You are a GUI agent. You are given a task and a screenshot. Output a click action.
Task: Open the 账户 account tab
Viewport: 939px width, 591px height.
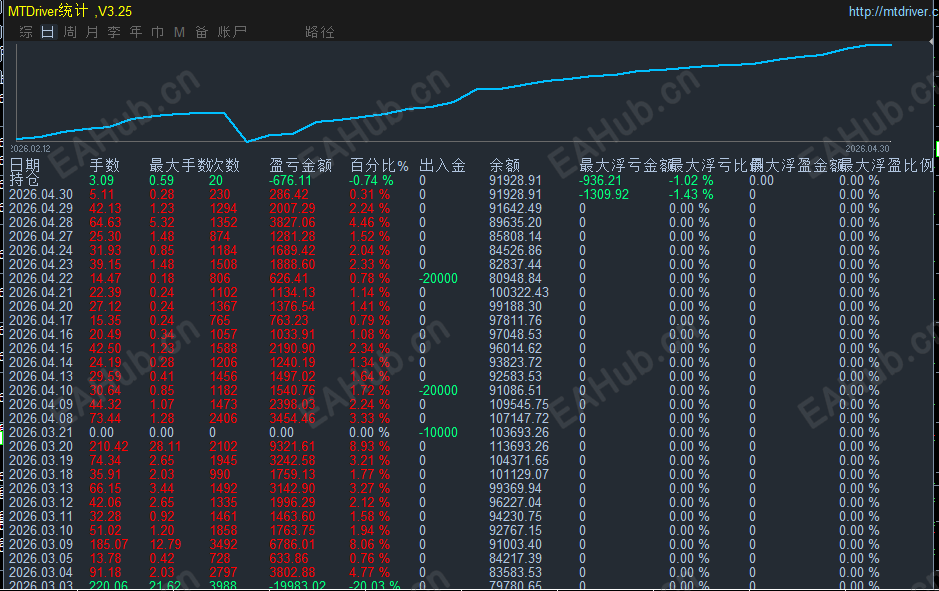coord(232,32)
